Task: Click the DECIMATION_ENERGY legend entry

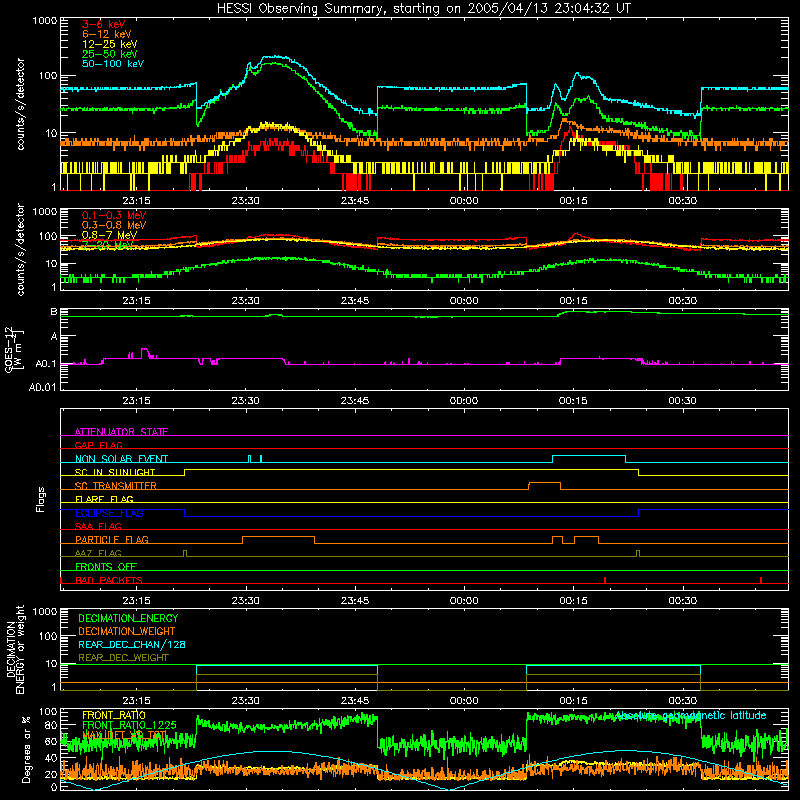Action: click(128, 618)
